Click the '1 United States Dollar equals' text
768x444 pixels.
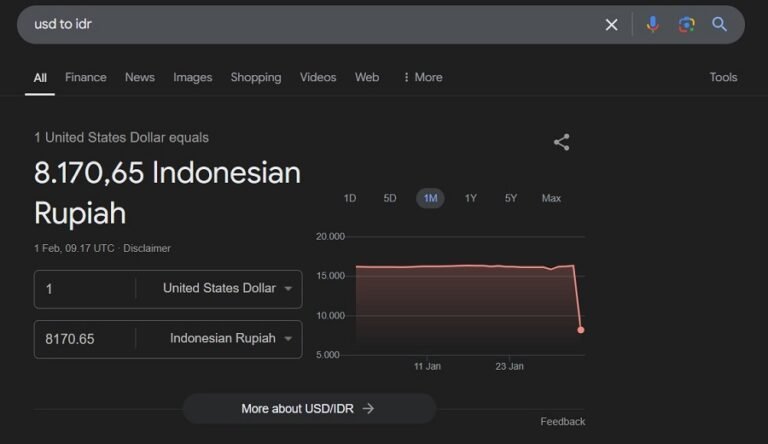121,138
